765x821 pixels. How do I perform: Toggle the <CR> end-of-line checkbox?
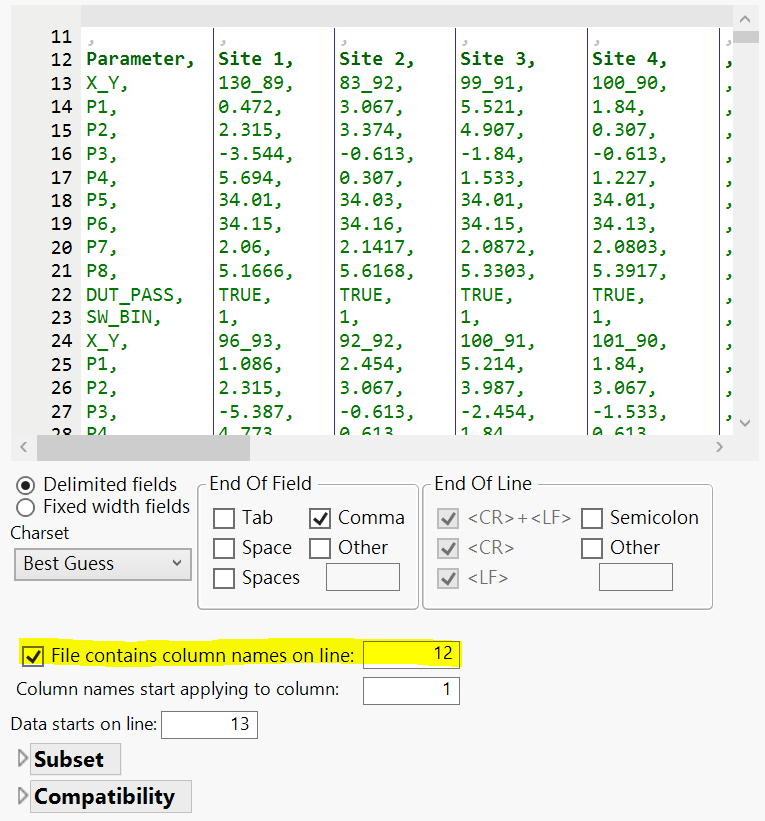(448, 548)
